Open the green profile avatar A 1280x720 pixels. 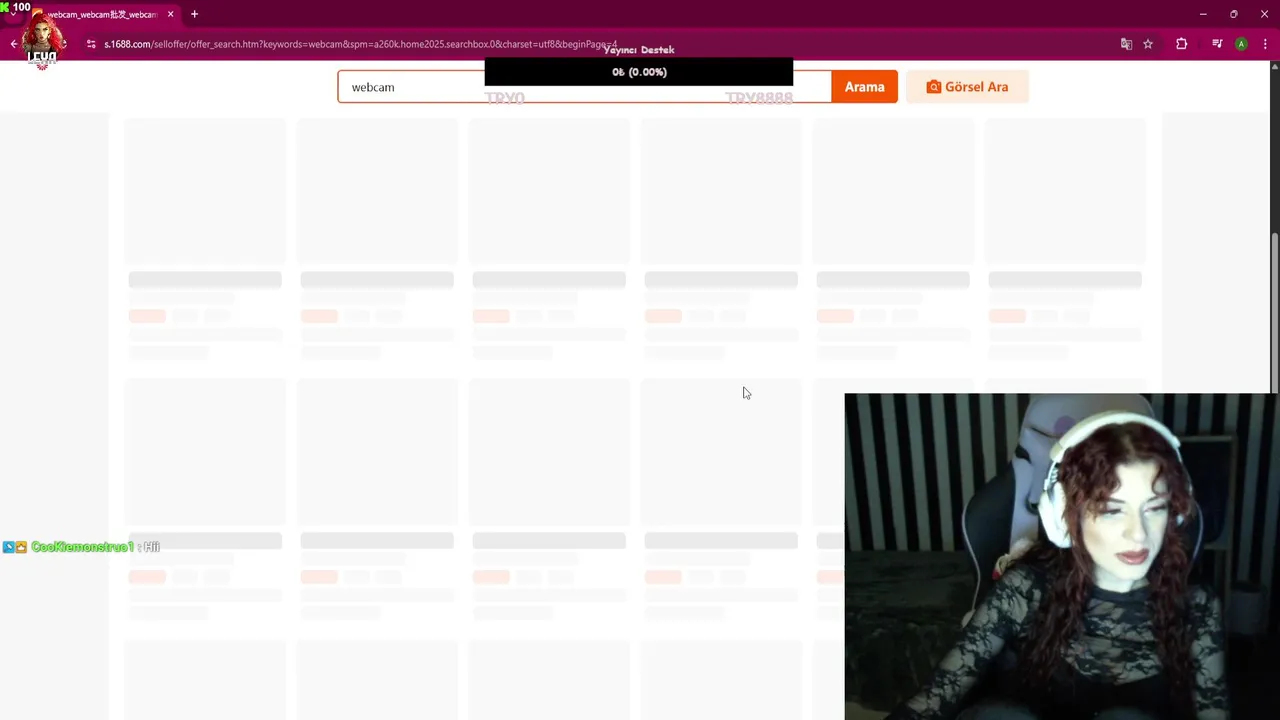[x=1241, y=44]
